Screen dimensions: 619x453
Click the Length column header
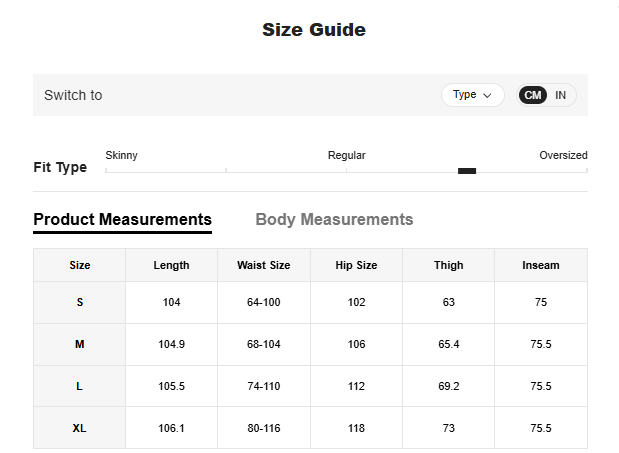point(171,265)
